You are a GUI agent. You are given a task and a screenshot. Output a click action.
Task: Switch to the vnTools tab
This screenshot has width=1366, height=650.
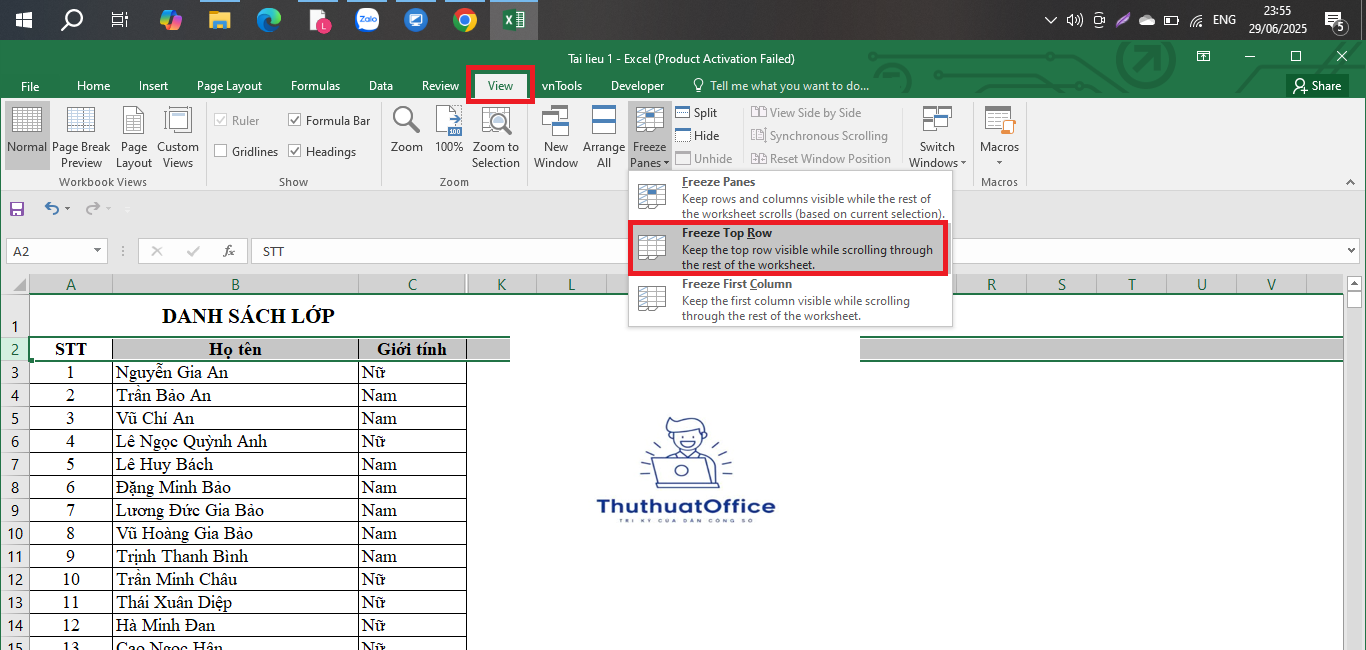[x=561, y=86]
